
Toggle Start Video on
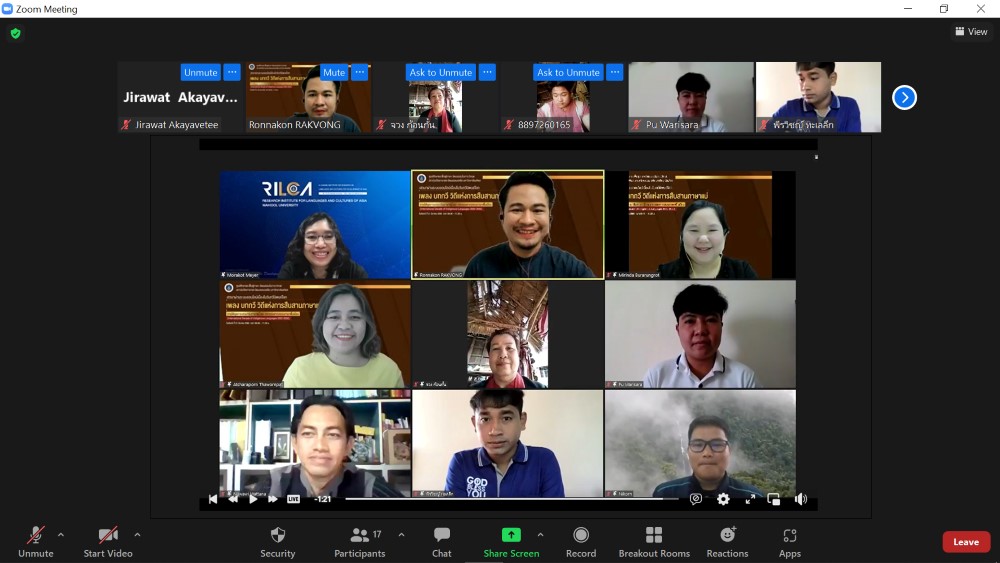click(108, 541)
